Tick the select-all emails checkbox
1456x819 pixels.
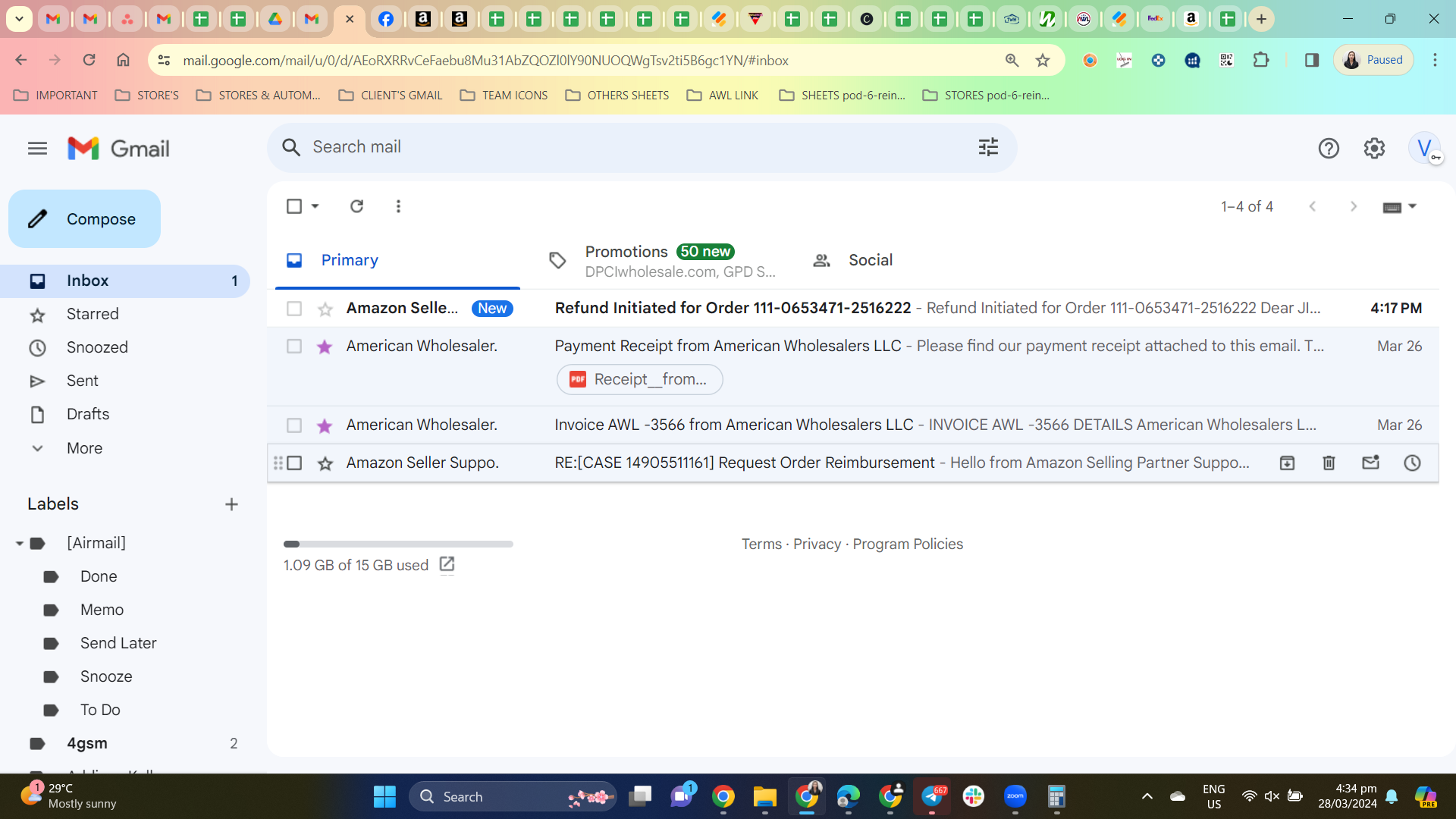(x=294, y=206)
